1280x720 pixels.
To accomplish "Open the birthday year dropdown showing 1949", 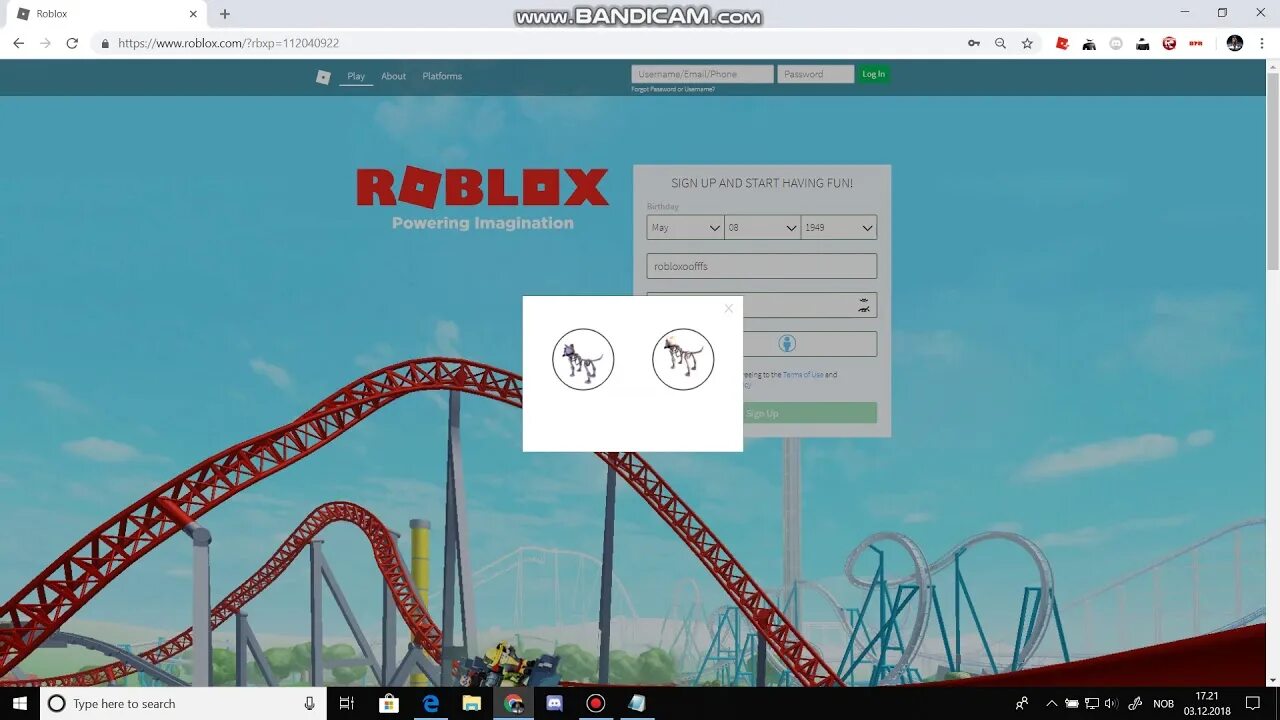I will point(839,228).
